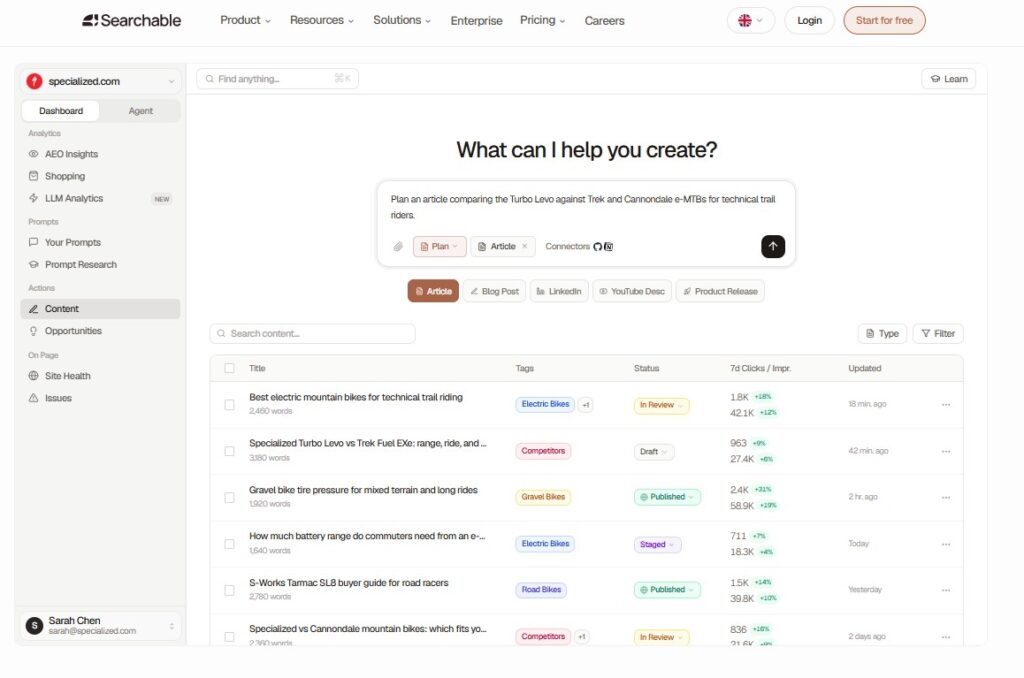Remove the Article chip with X

524,246
